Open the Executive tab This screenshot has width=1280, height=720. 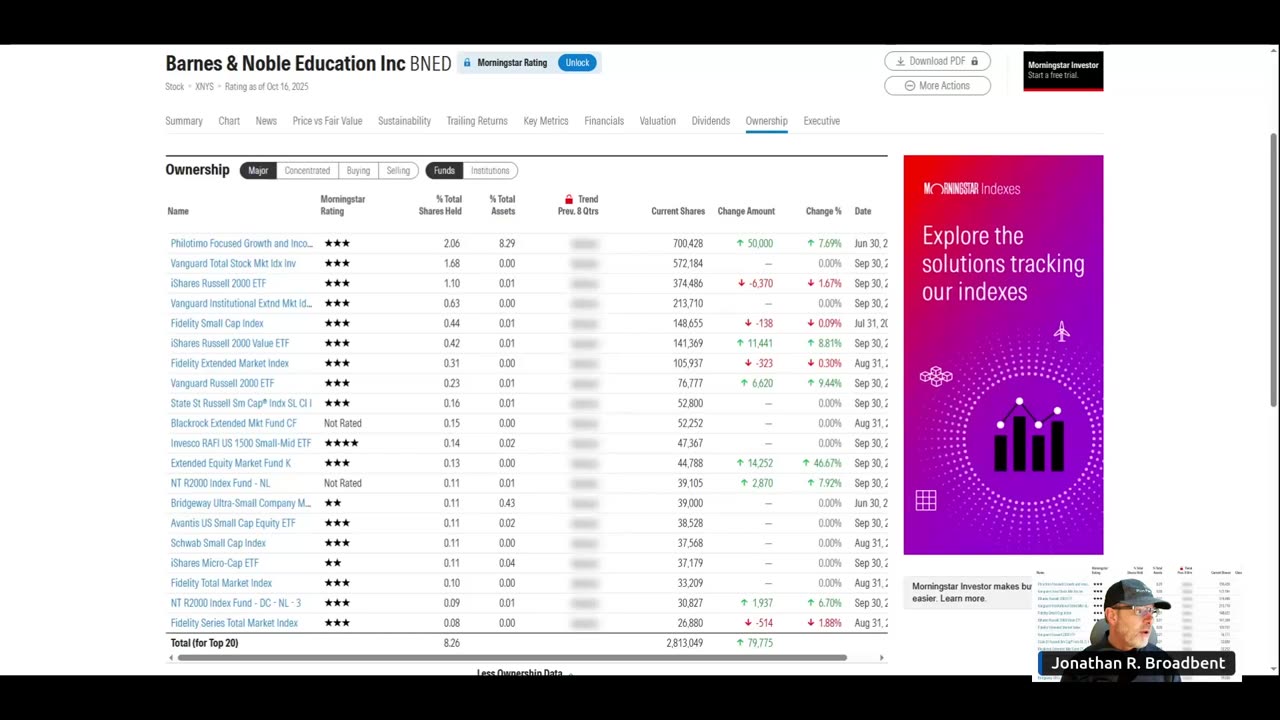coord(822,121)
